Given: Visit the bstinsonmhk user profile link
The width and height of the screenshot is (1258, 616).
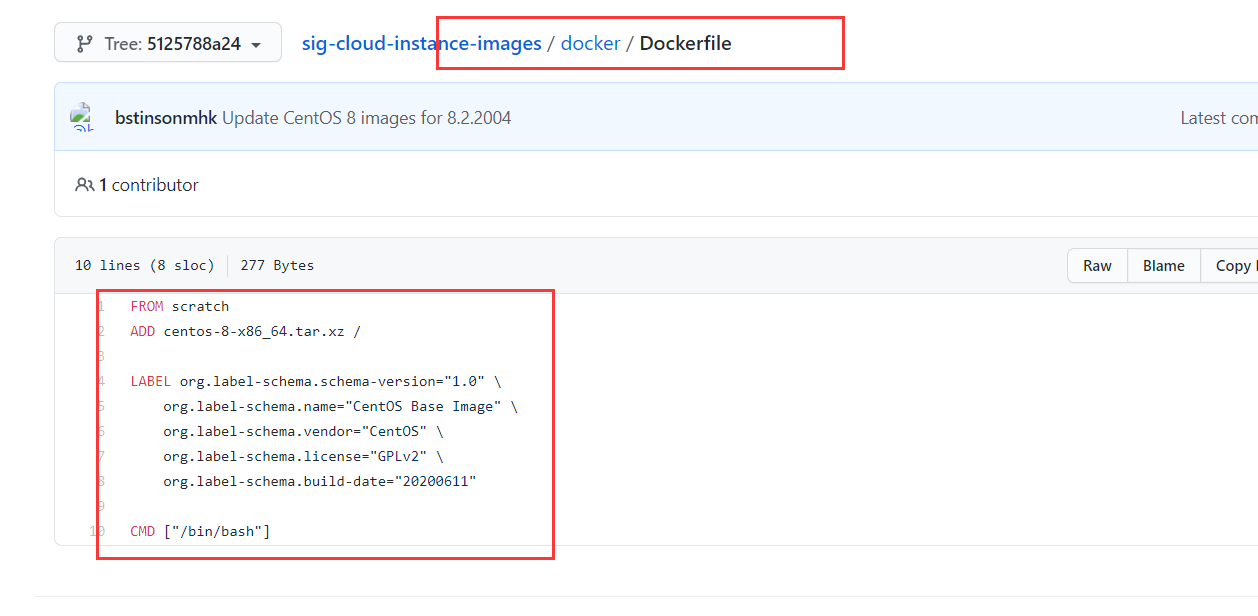Looking at the screenshot, I should tap(166, 118).
